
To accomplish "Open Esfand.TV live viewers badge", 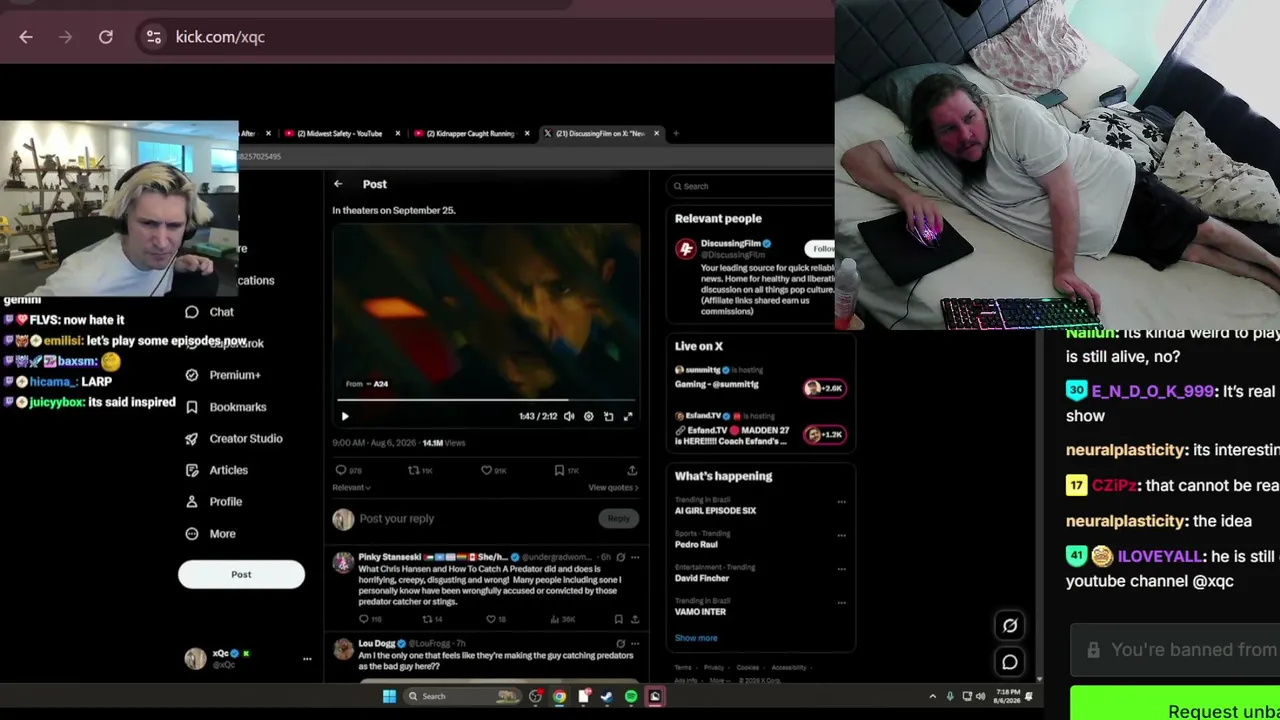I will coord(824,434).
